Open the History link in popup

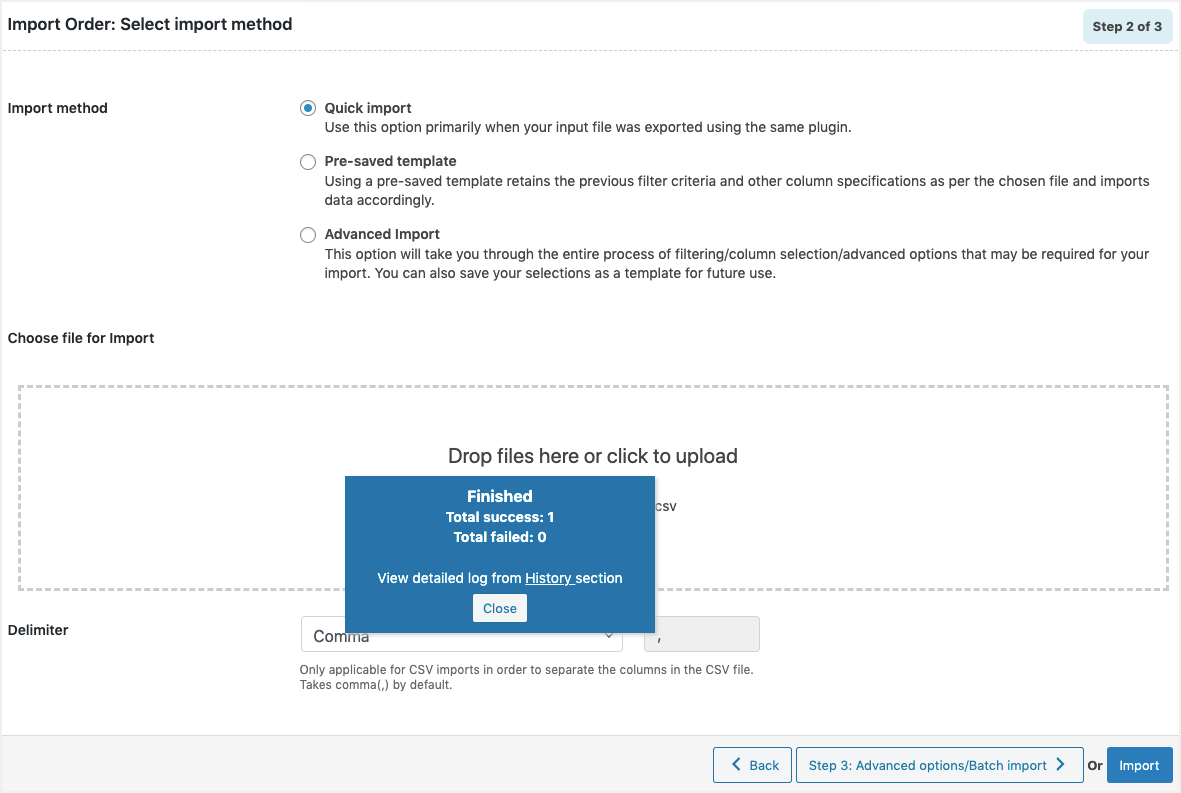point(548,578)
